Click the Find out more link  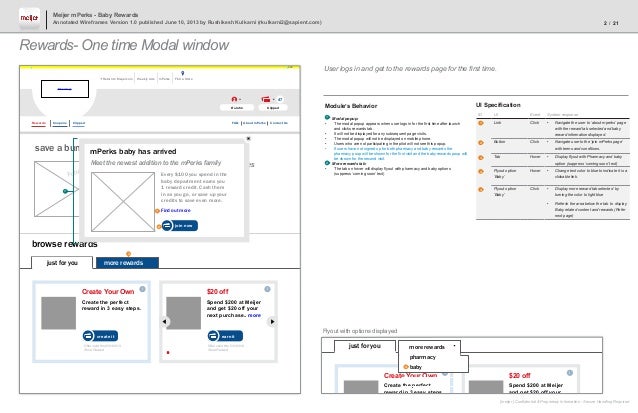point(175,210)
